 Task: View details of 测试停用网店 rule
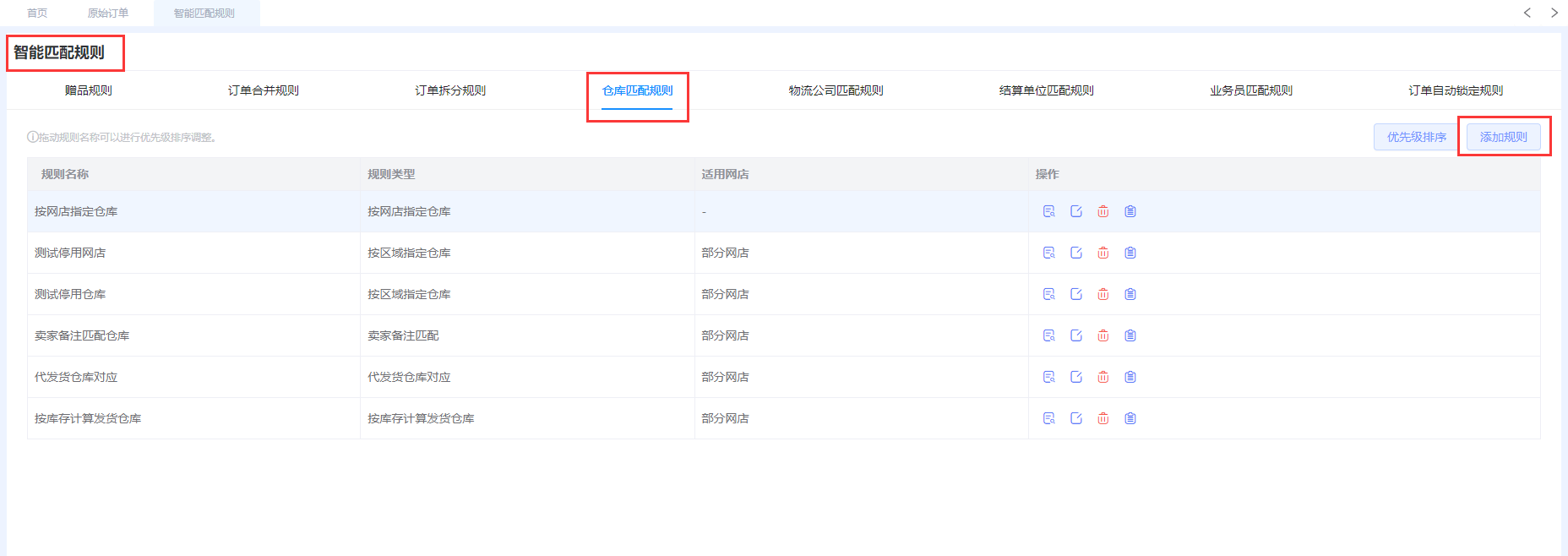pos(1049,253)
